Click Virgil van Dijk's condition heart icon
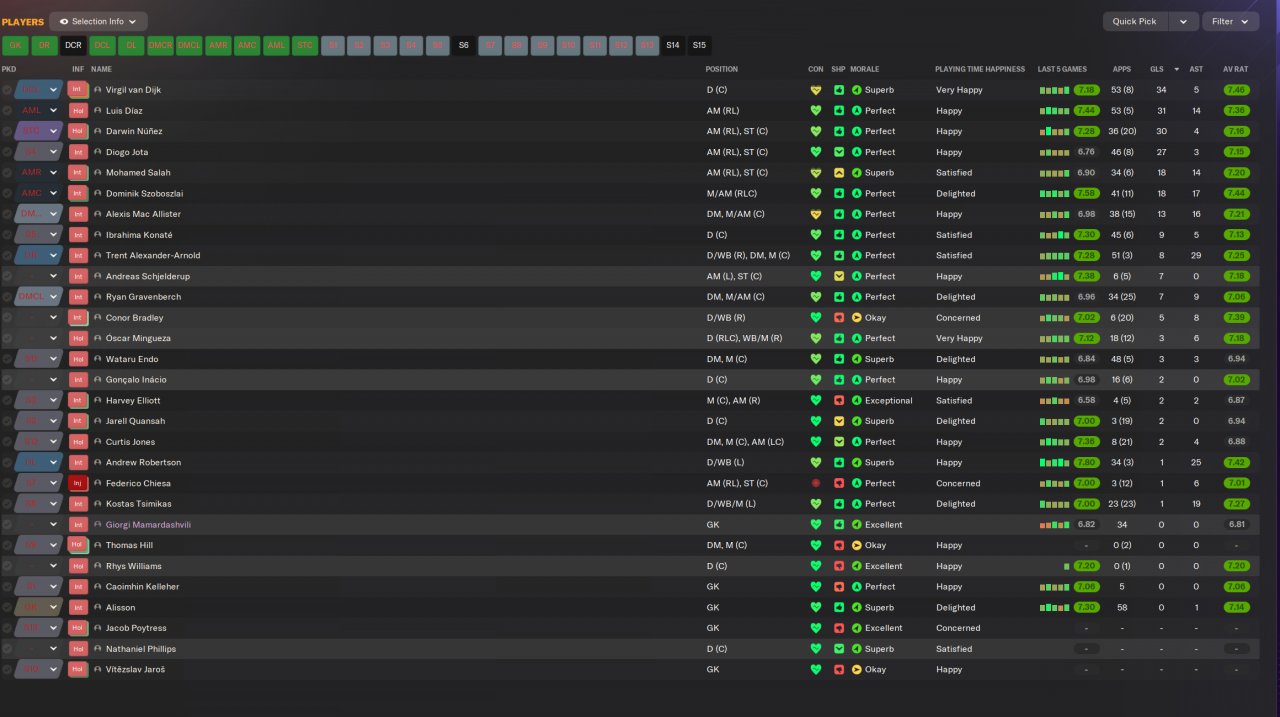Screen dimensions: 1280x717 [816, 90]
